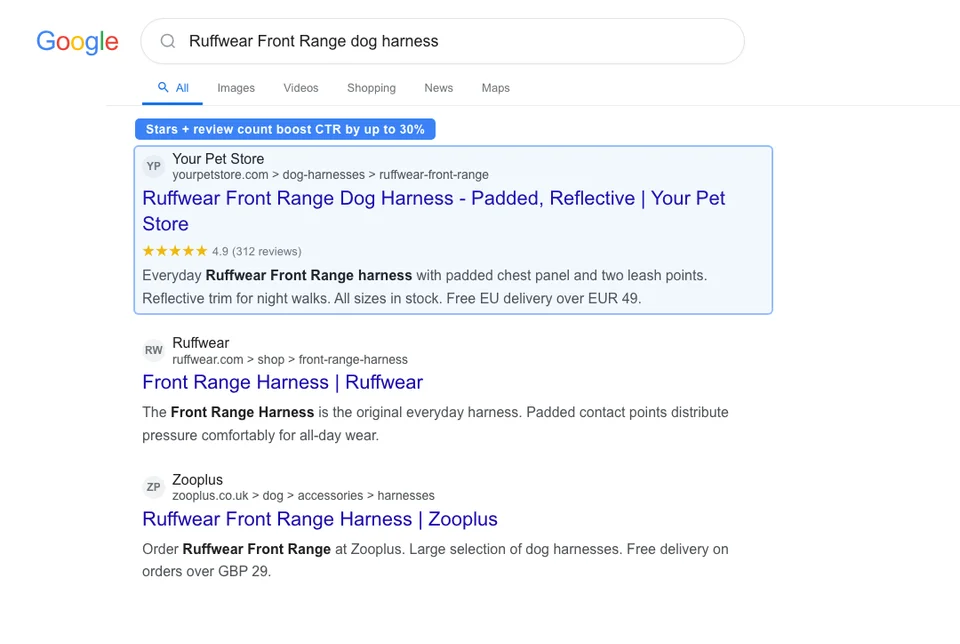Open the Maps tab
The height and width of the screenshot is (644, 960).
click(495, 88)
